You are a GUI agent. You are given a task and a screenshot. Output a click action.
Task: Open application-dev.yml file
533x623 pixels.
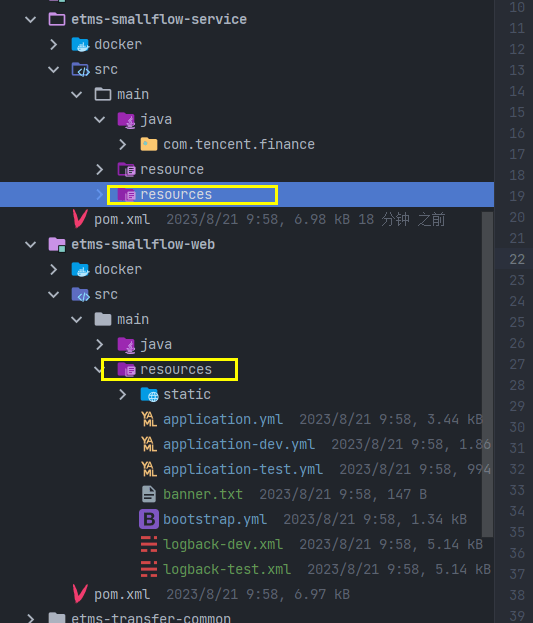click(239, 444)
